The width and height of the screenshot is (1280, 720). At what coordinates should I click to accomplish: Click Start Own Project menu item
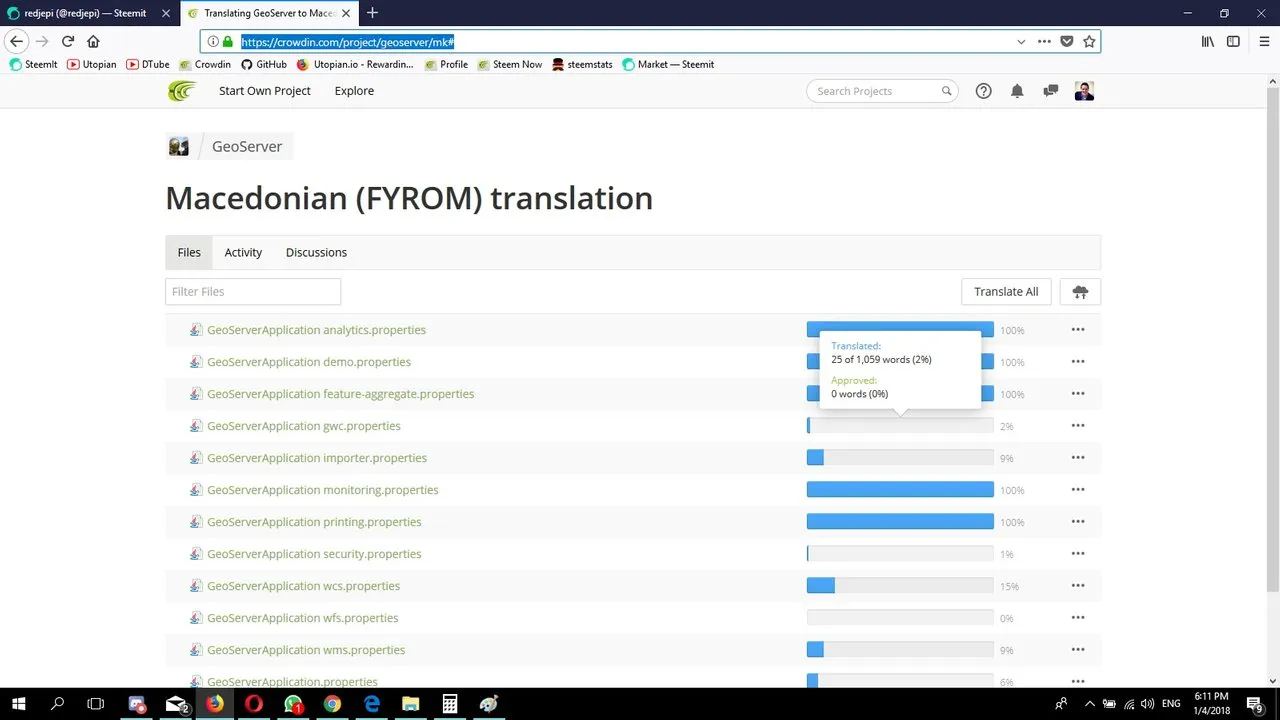[x=265, y=91]
